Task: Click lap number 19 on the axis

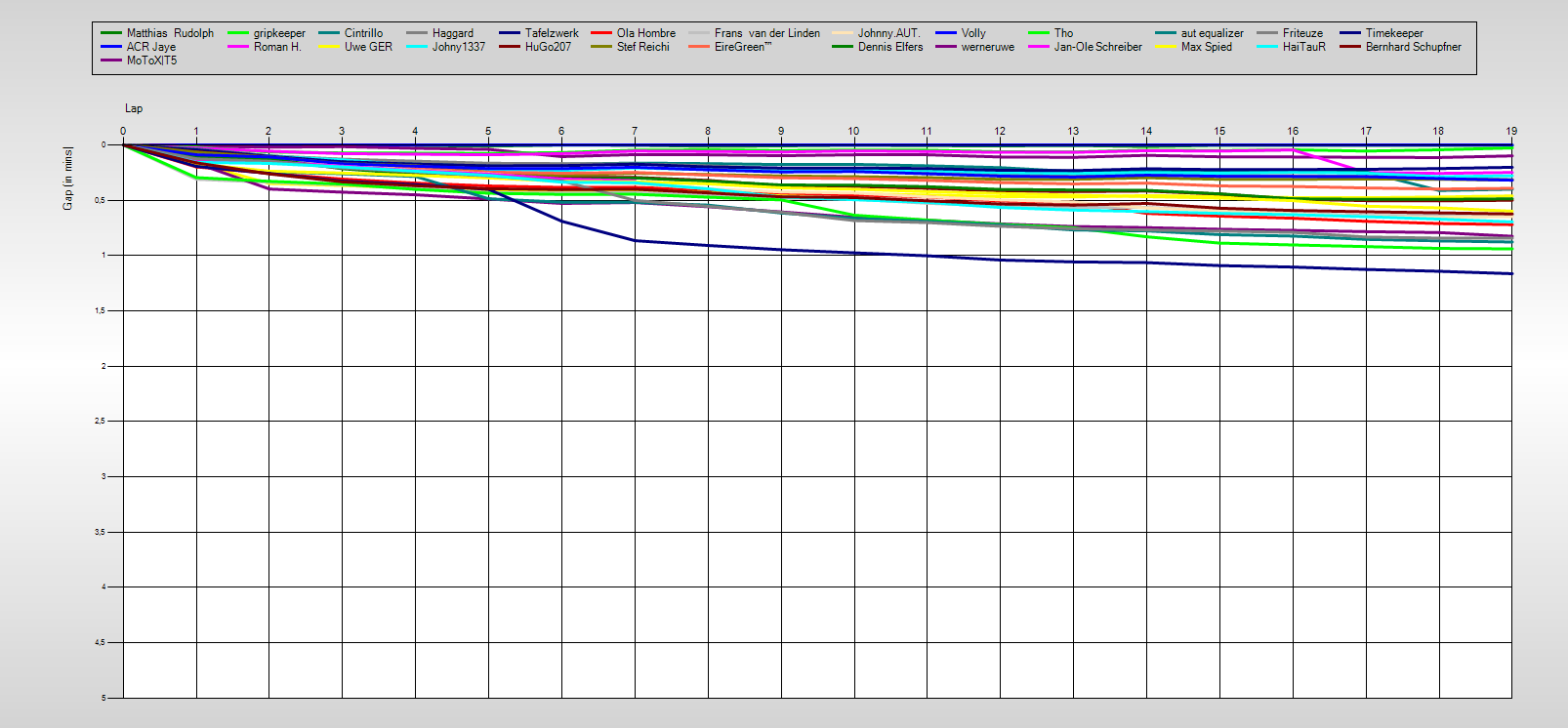Action: point(1511,131)
